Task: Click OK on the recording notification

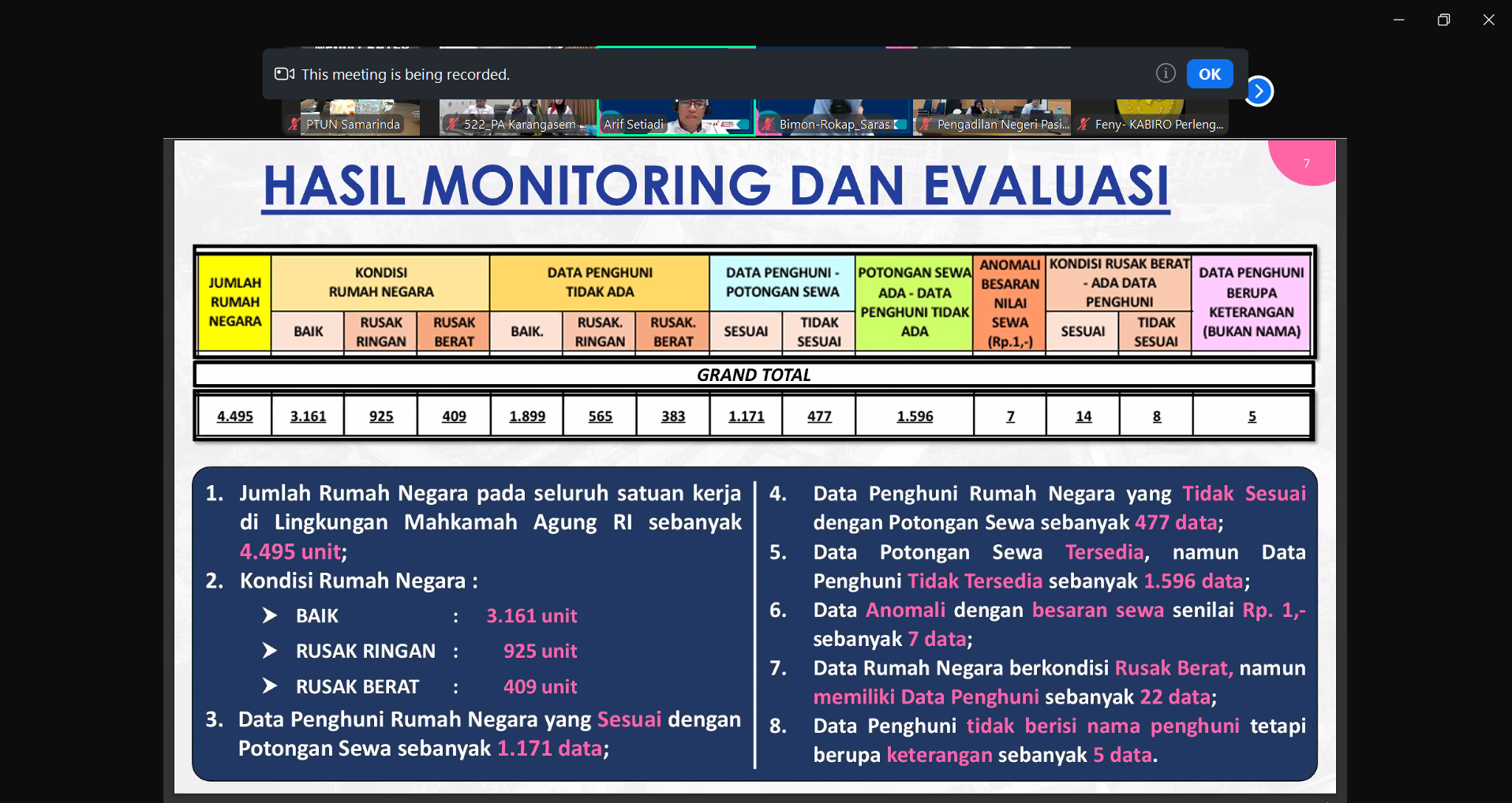Action: 1209,74
